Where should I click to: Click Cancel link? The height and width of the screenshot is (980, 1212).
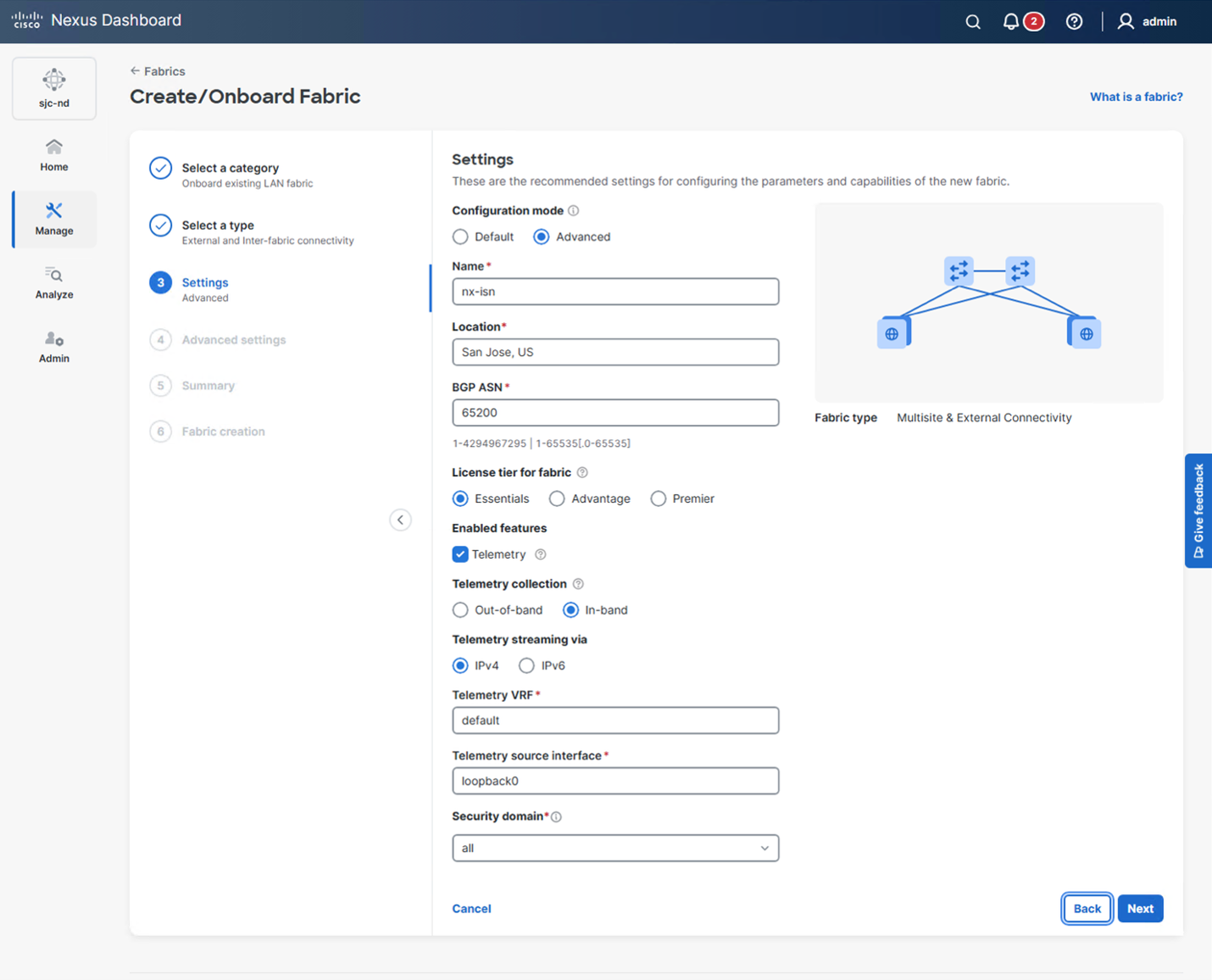point(471,909)
